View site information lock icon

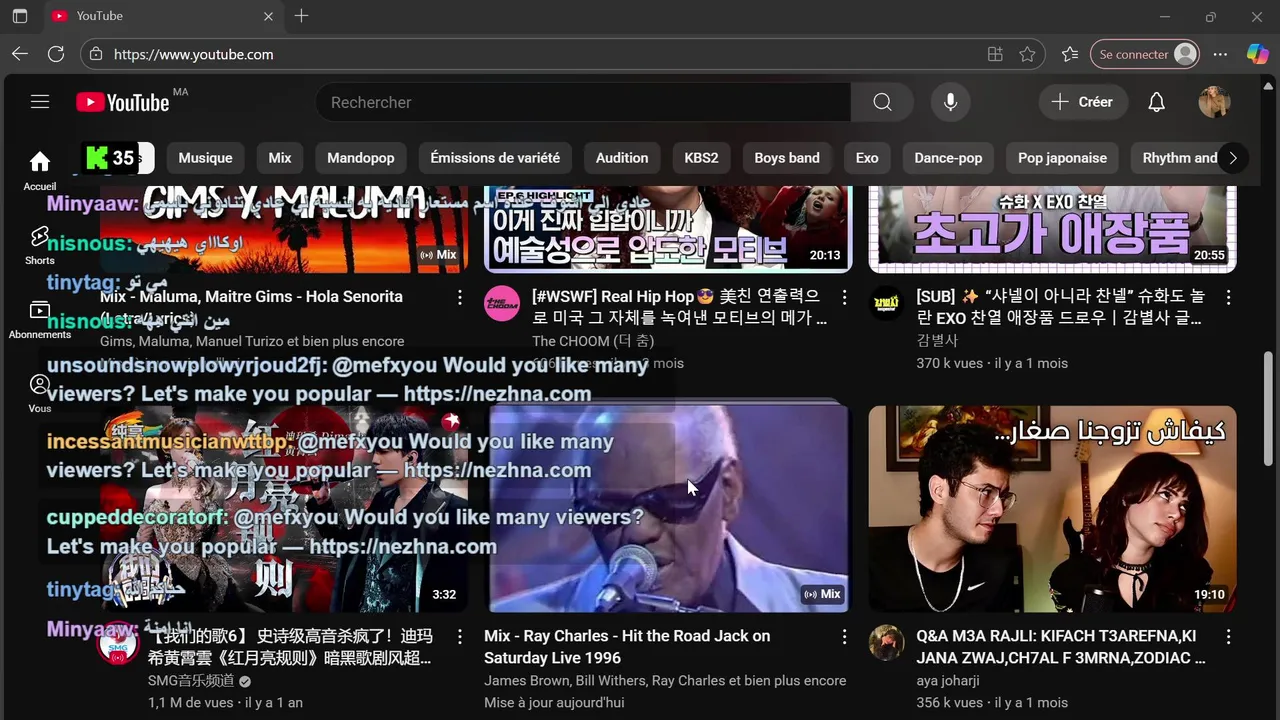pos(95,54)
